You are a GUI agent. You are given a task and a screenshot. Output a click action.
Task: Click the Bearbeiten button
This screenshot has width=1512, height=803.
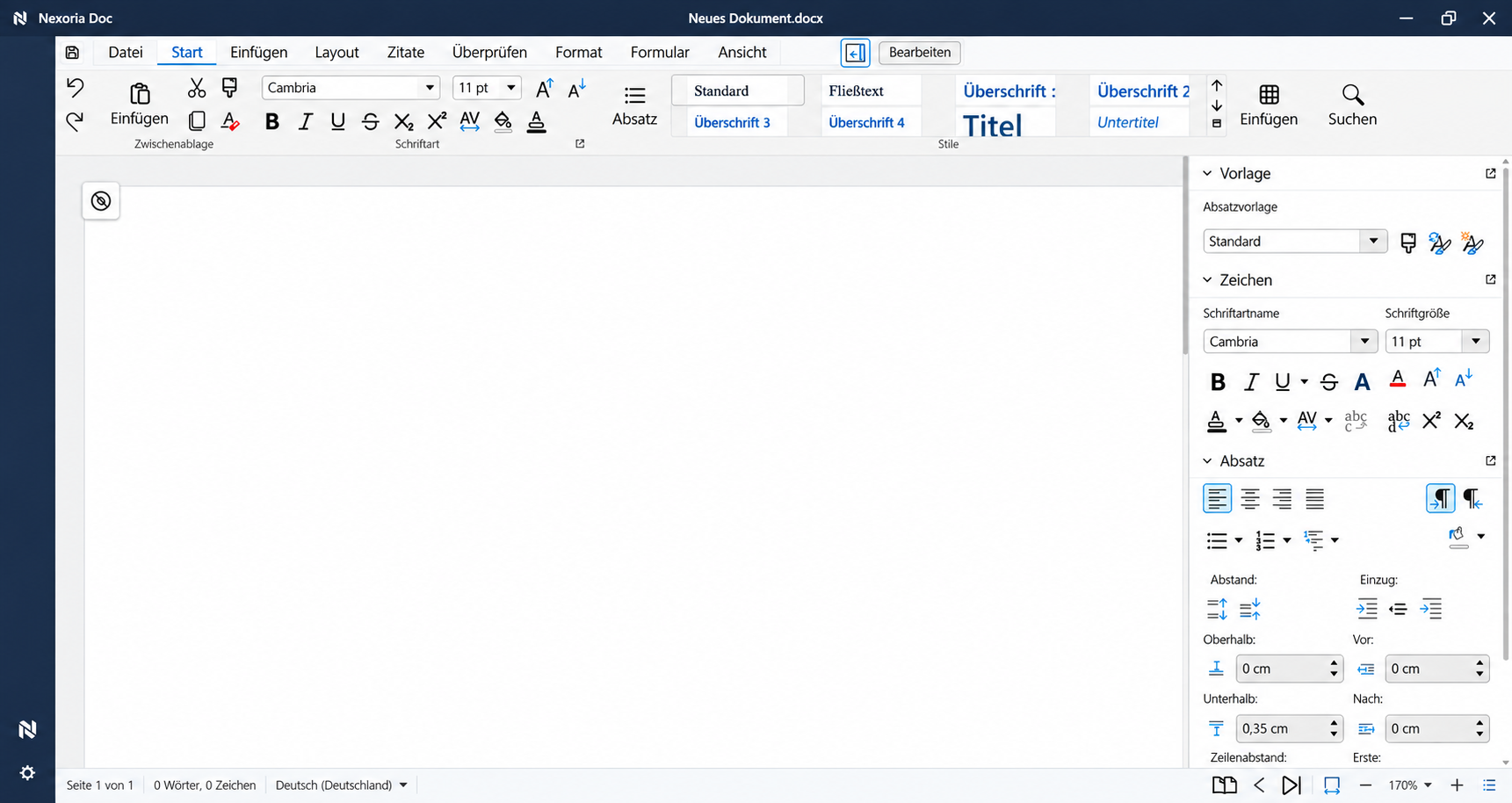point(920,53)
